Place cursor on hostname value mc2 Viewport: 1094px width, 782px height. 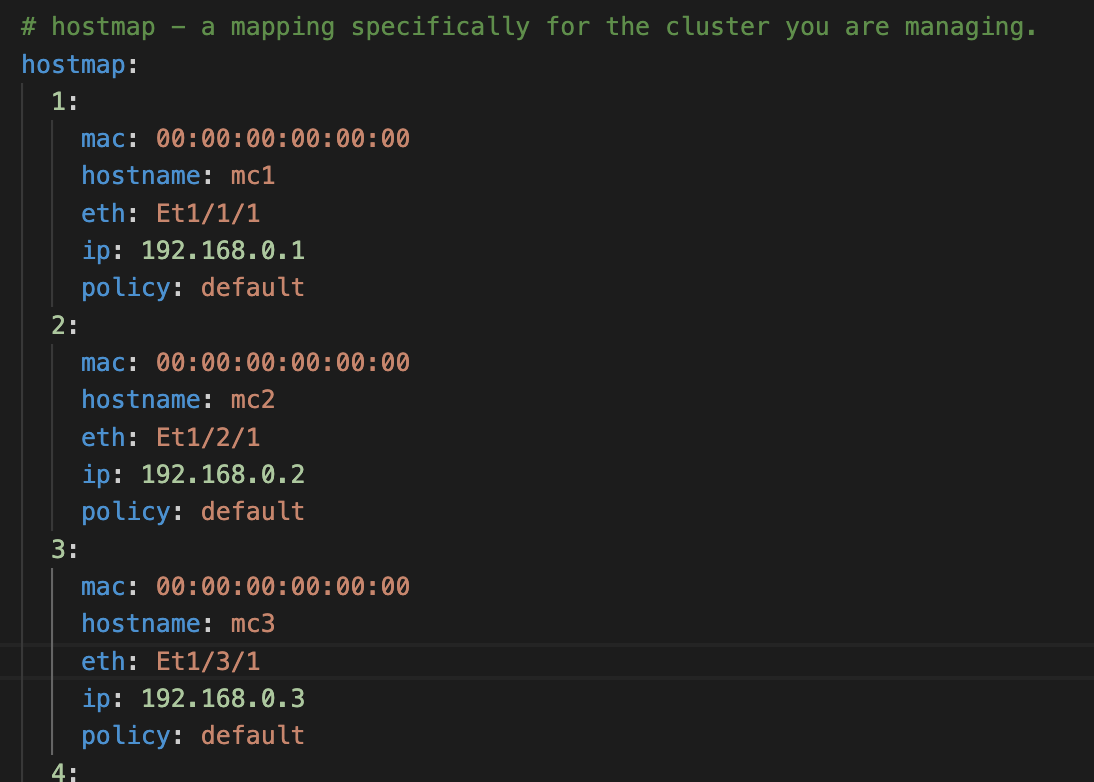click(252, 400)
